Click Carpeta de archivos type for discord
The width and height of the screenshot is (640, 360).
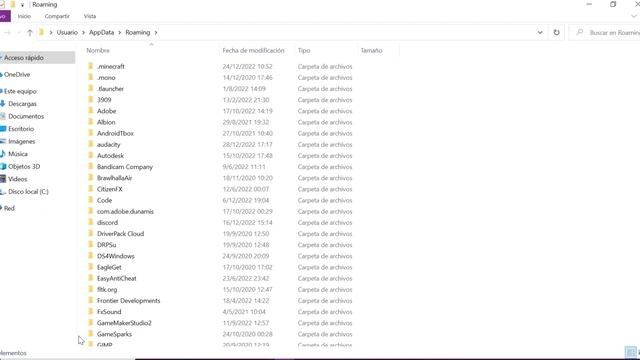325,223
